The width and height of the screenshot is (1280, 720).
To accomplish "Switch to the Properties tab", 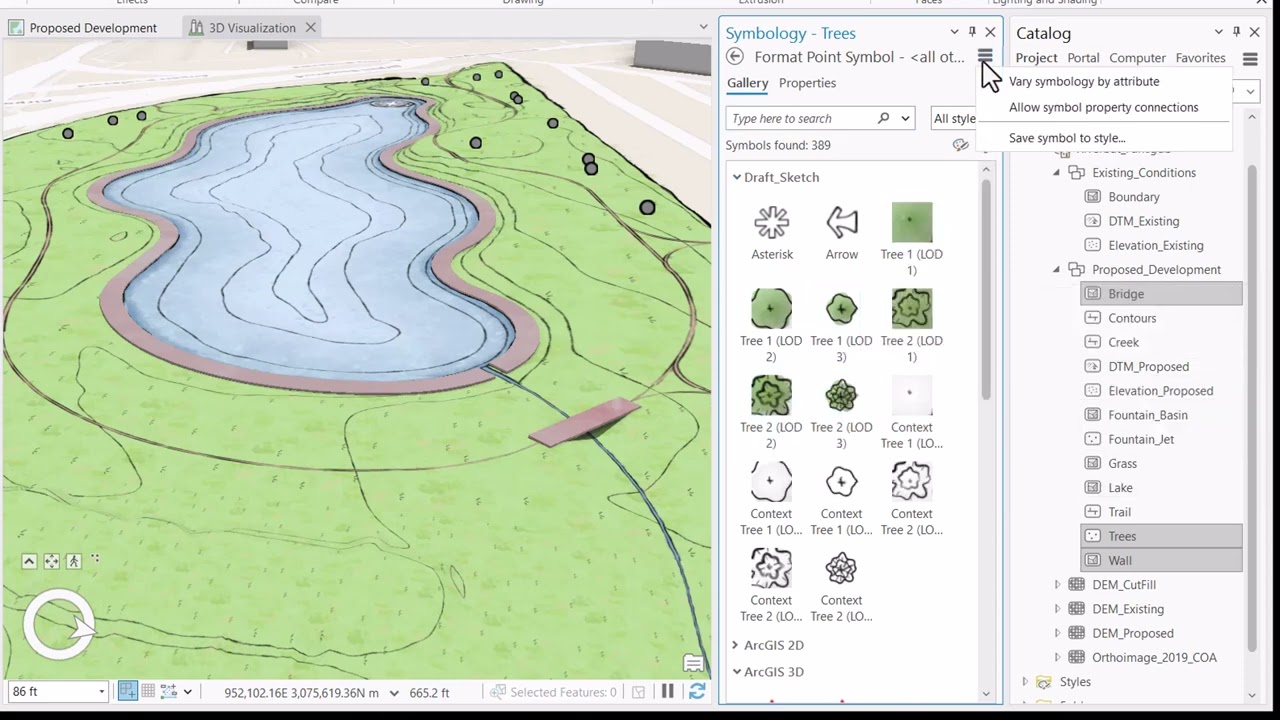I will click(x=807, y=83).
